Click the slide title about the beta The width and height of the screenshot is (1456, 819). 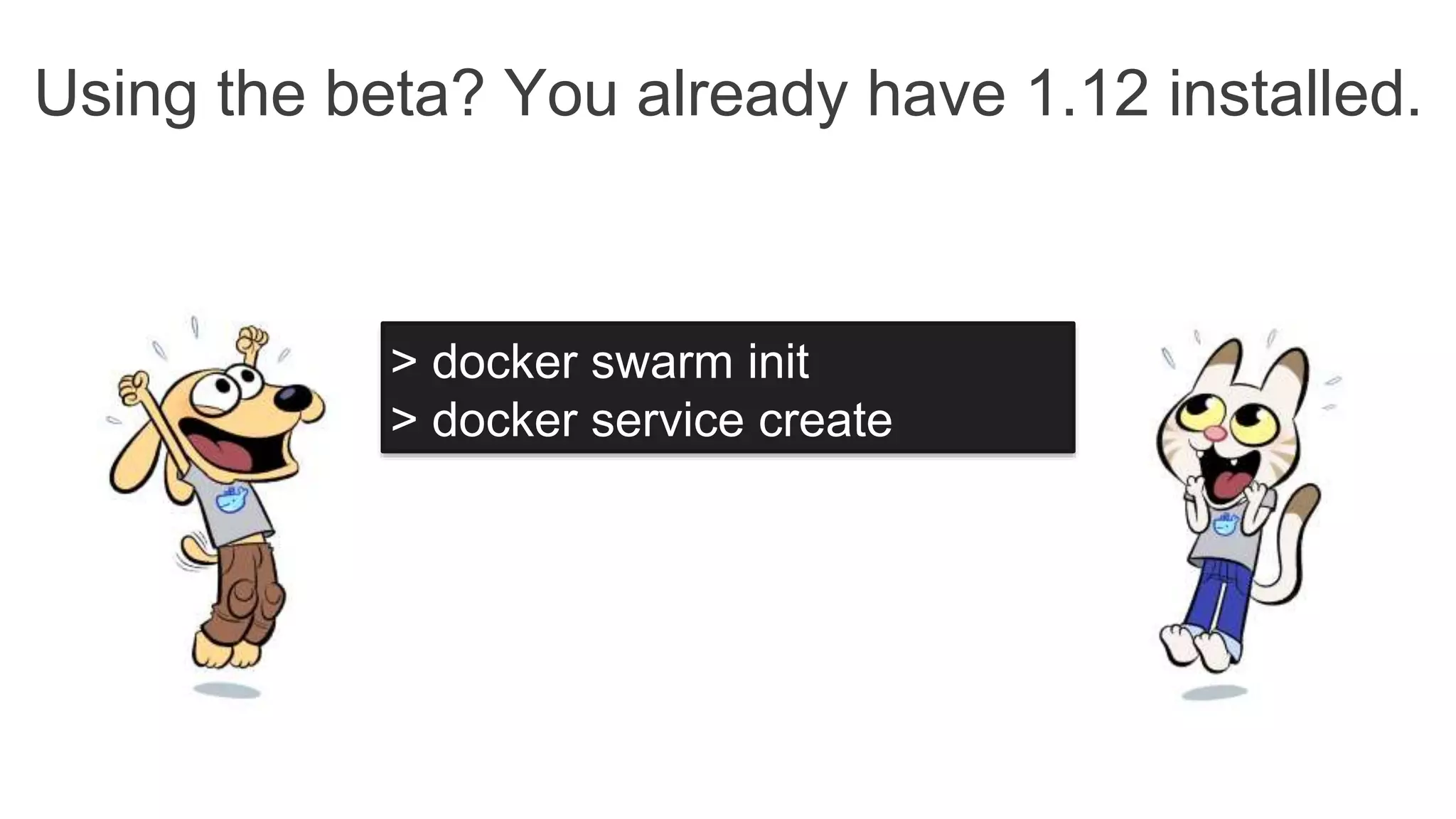pyautogui.click(x=728, y=93)
